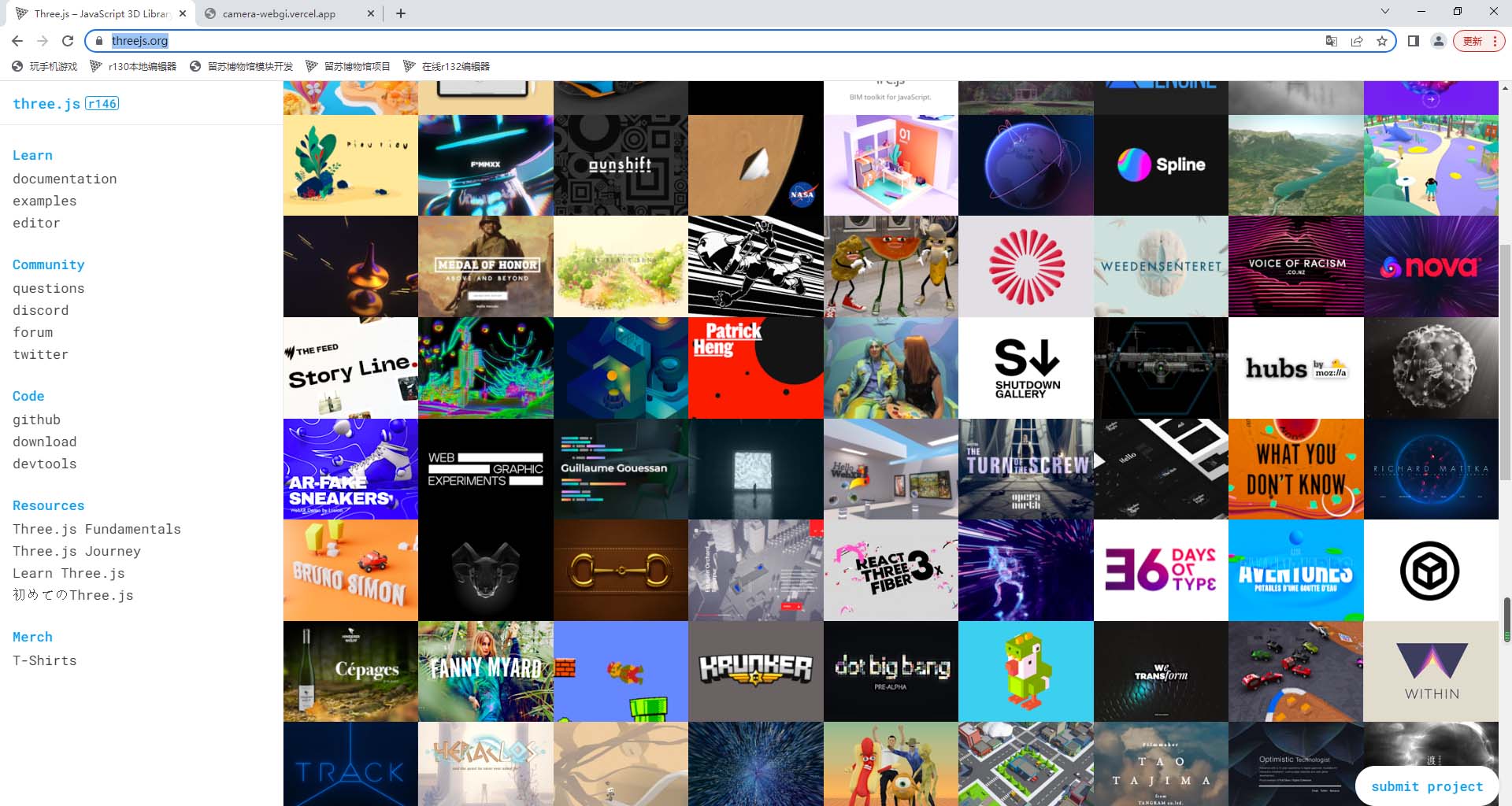Open the download link
Screen dimensions: 1512x806
click(44, 442)
